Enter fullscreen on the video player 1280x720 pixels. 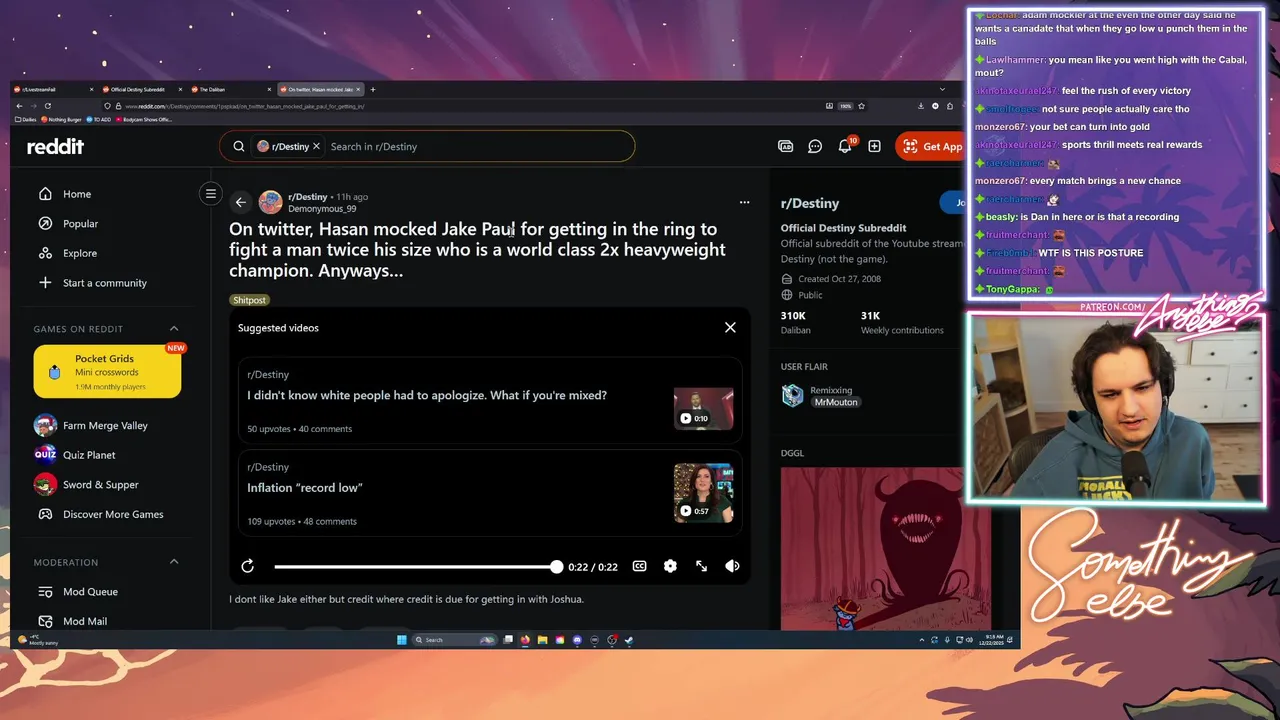(701, 566)
